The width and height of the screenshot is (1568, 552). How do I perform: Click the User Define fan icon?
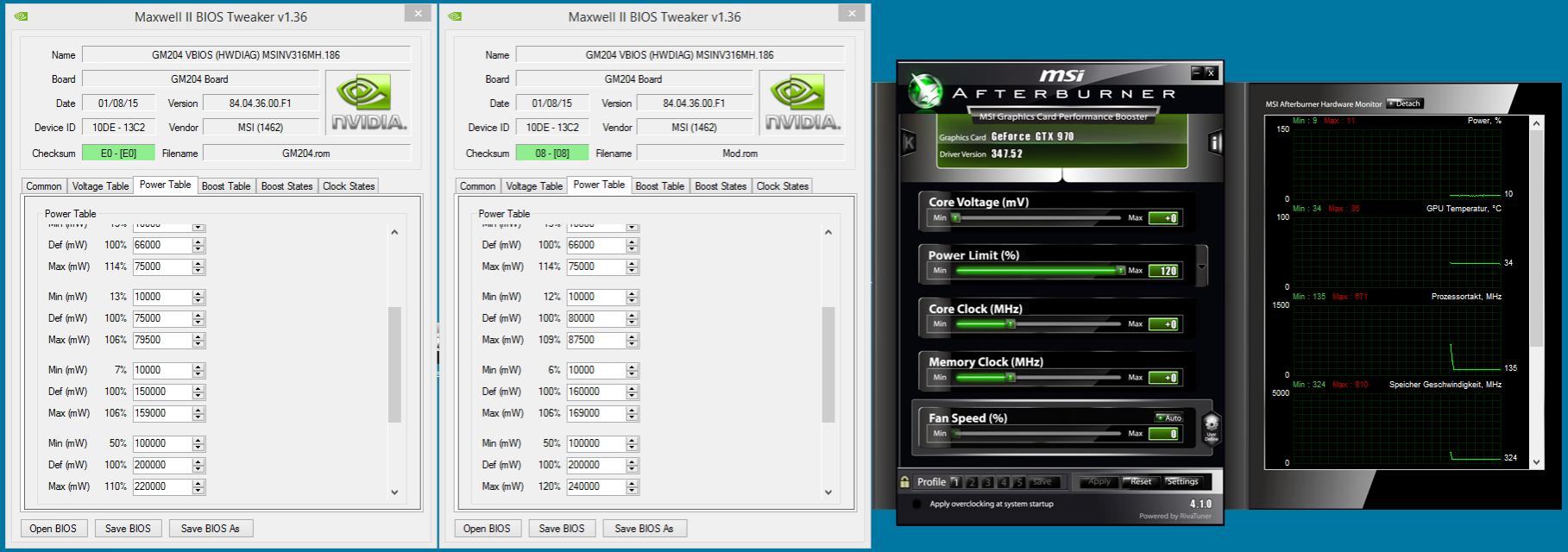(1212, 427)
